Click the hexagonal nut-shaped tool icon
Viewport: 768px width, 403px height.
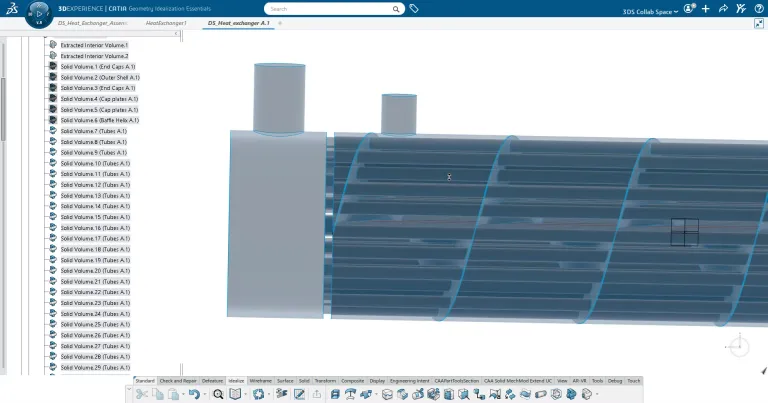(556, 394)
